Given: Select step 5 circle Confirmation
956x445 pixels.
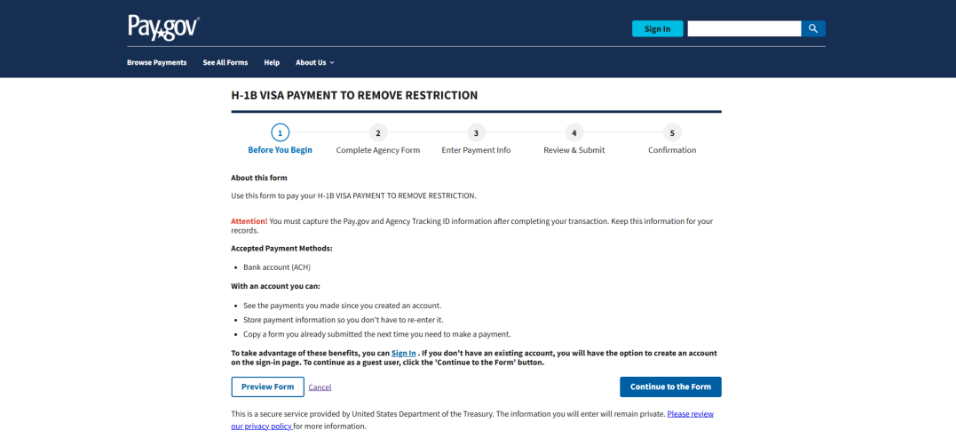Looking at the screenshot, I should [x=672, y=132].
